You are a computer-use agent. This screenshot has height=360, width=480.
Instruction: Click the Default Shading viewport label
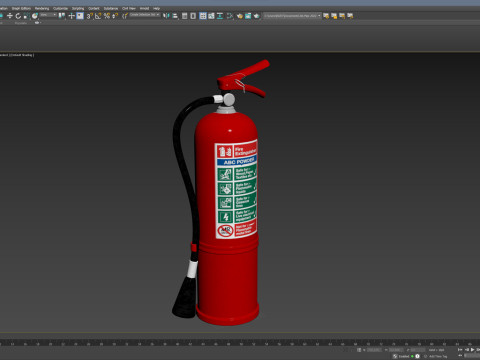point(22,55)
